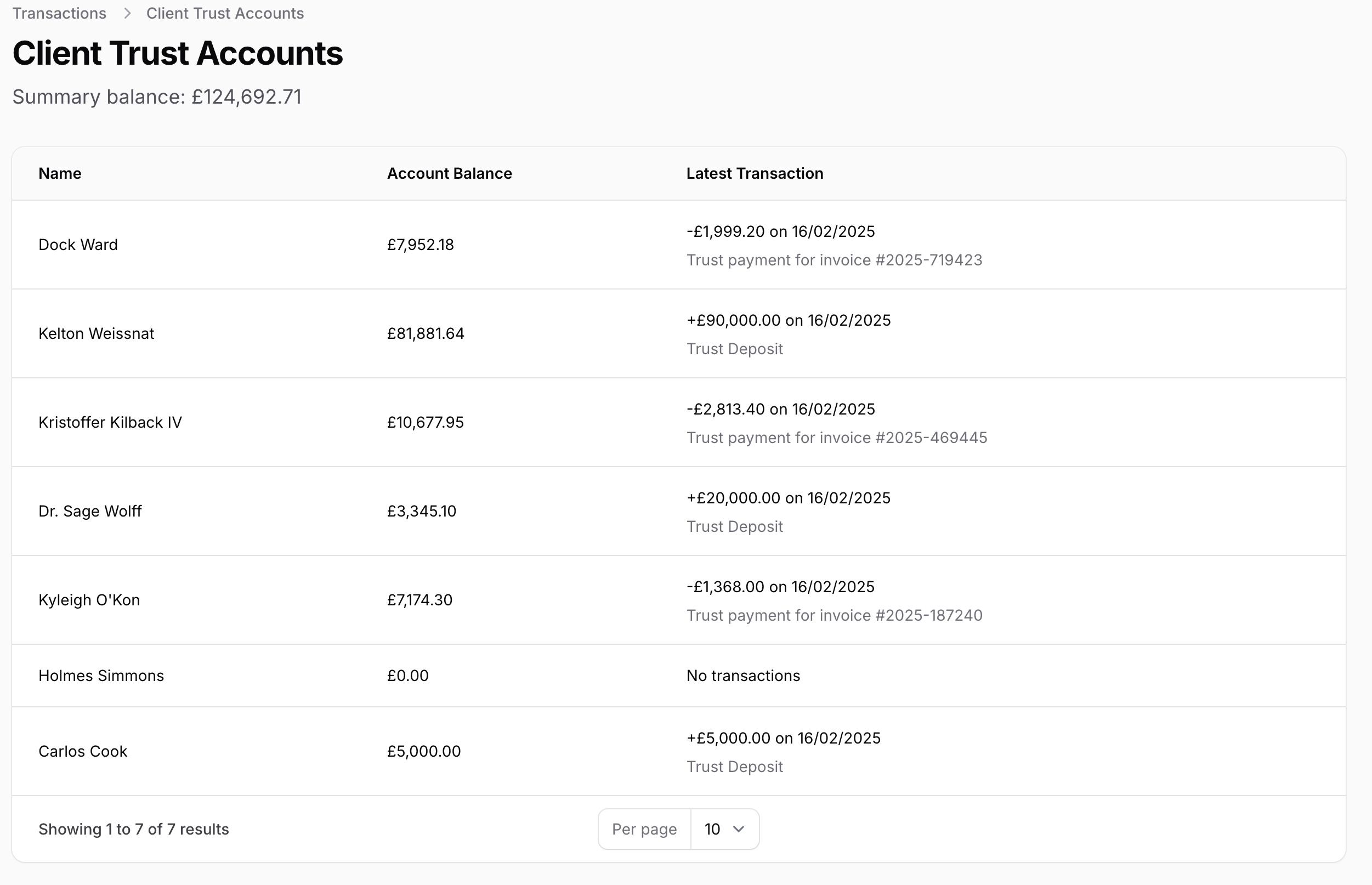Image resolution: width=1372 pixels, height=885 pixels.
Task: Click the +£20,000.00 on 16/02/2025 transaction
Action: click(788, 498)
